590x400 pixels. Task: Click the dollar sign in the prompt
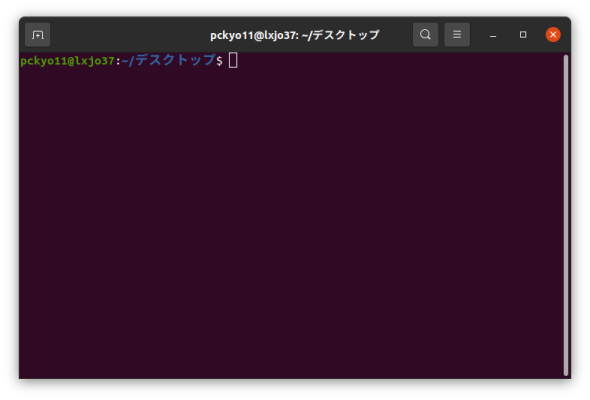(x=219, y=61)
